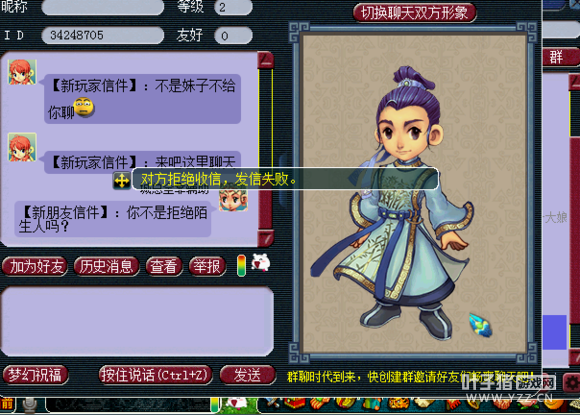580x415 pixels.
Task: Click the red-haired girl avatar in first message
Action: (x=22, y=72)
